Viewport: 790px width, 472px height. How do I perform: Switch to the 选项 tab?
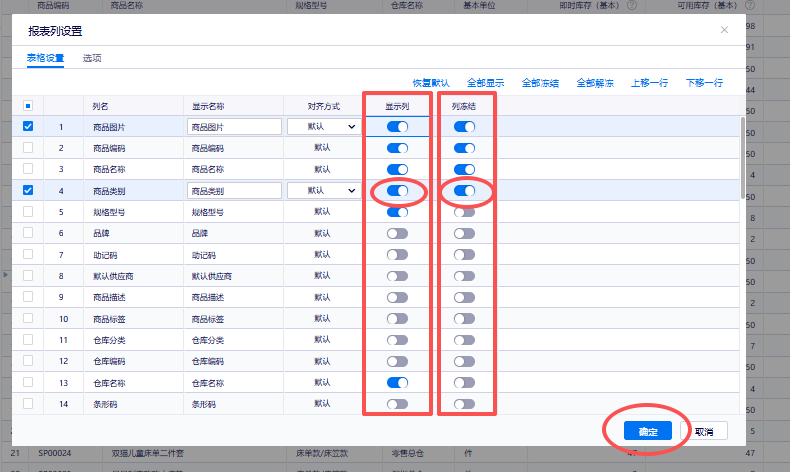(x=92, y=58)
